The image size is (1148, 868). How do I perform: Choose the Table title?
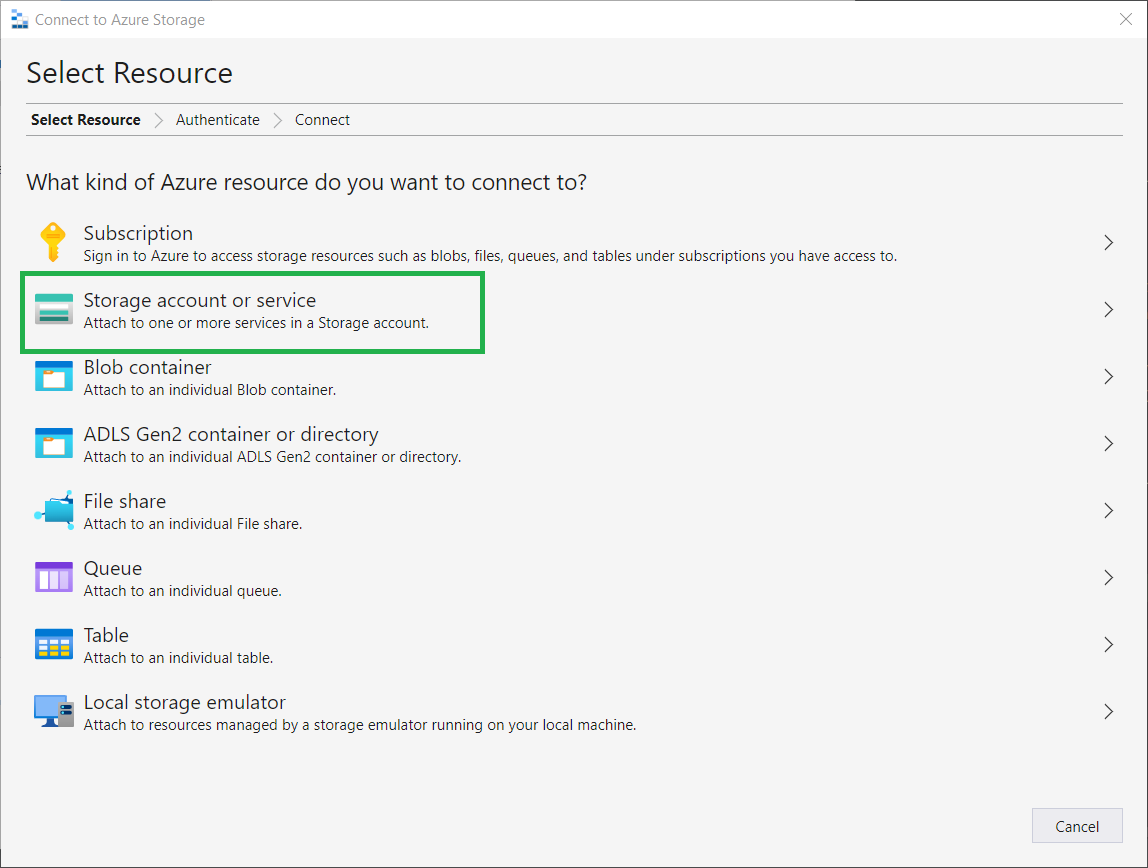(106, 635)
